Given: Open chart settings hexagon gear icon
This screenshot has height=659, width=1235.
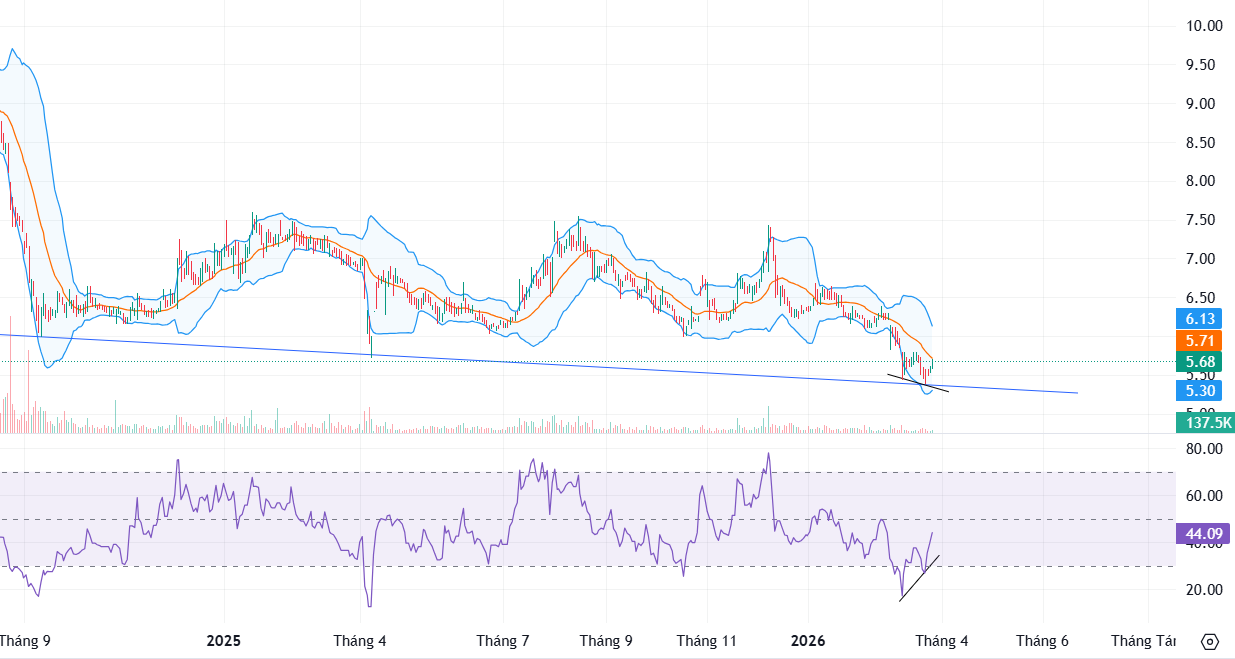Looking at the screenshot, I should (1209, 641).
